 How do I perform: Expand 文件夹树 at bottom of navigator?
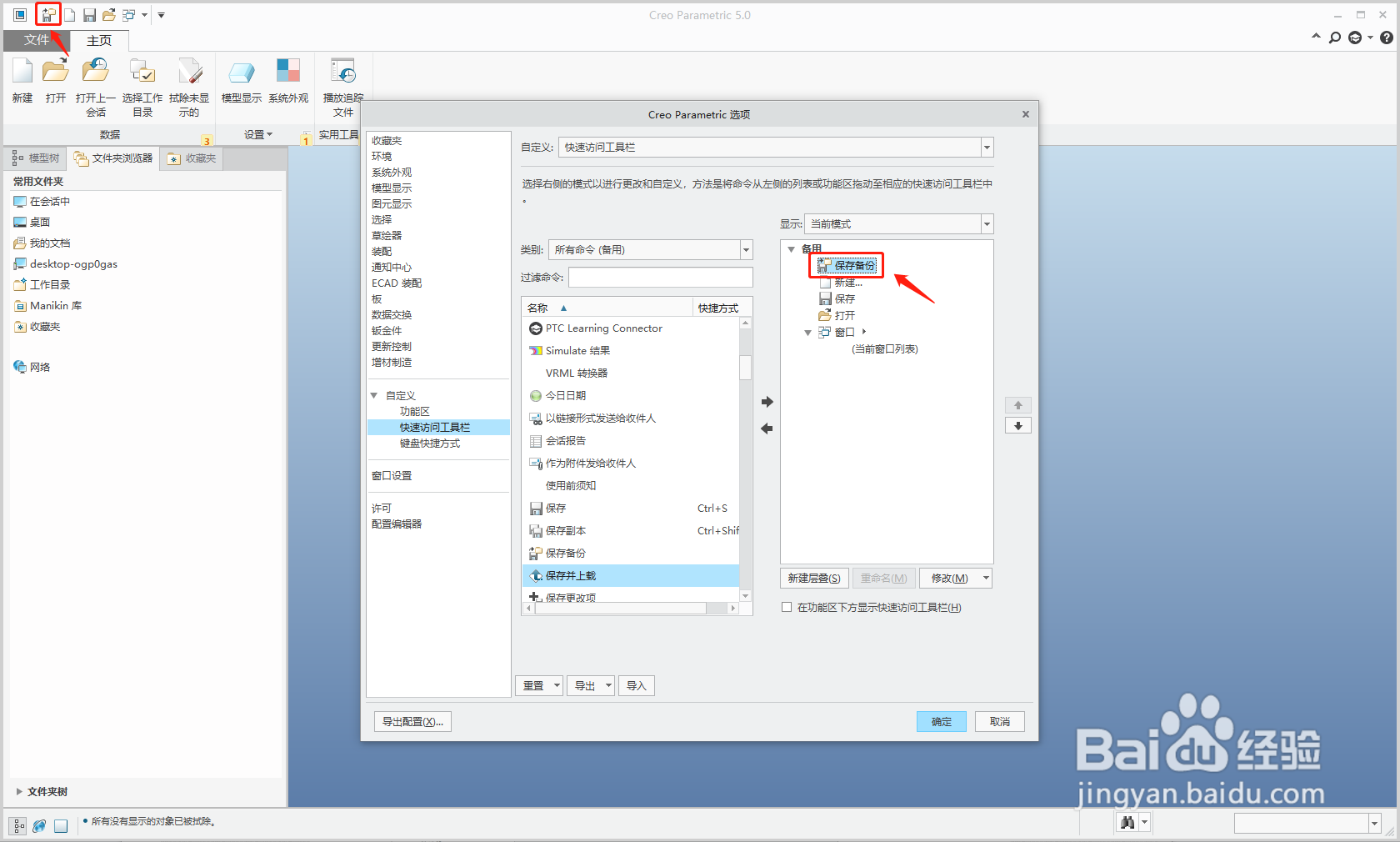19,792
